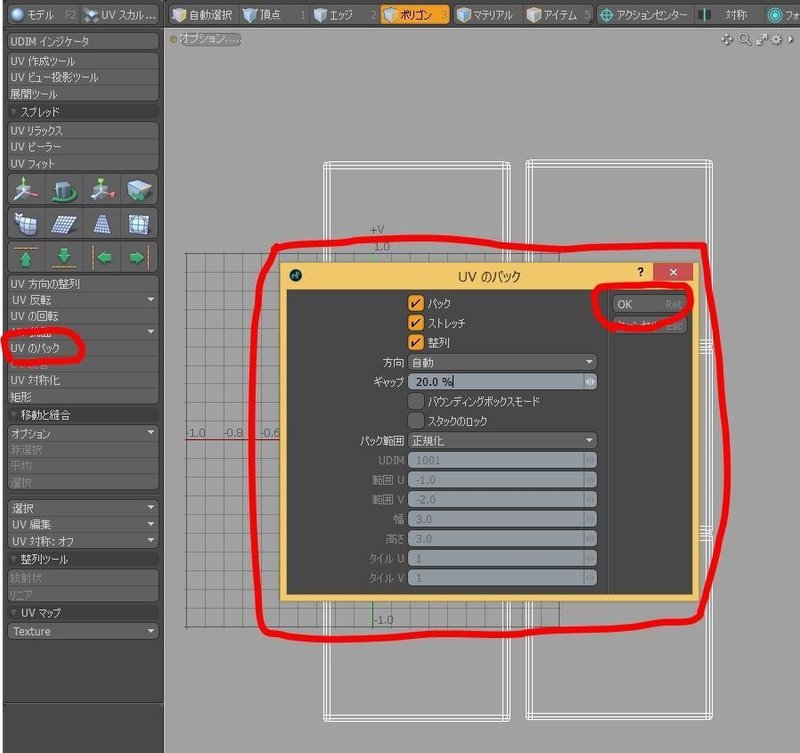
Task: Open the 方向 dropdown set to 自動
Action: point(502,362)
